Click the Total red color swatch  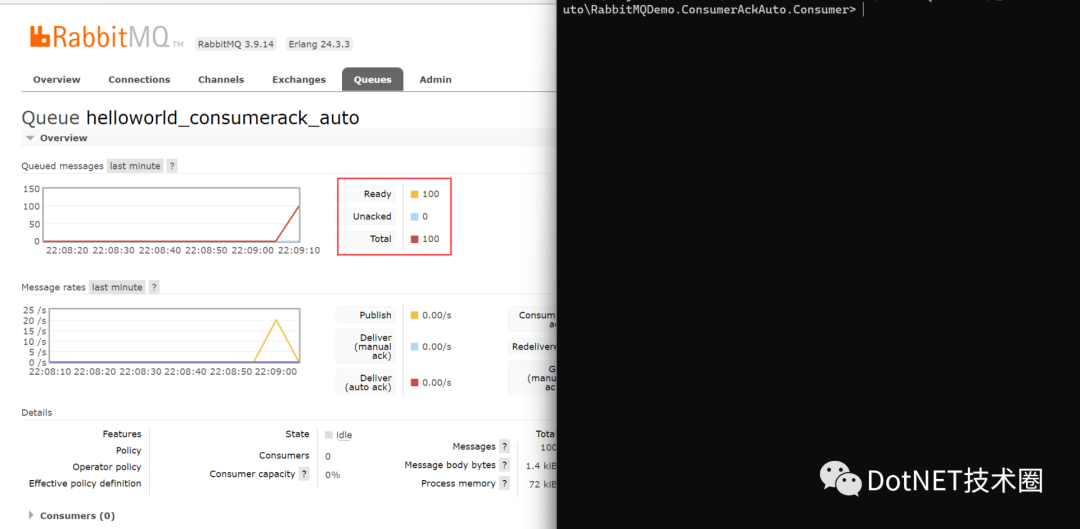(x=415, y=239)
